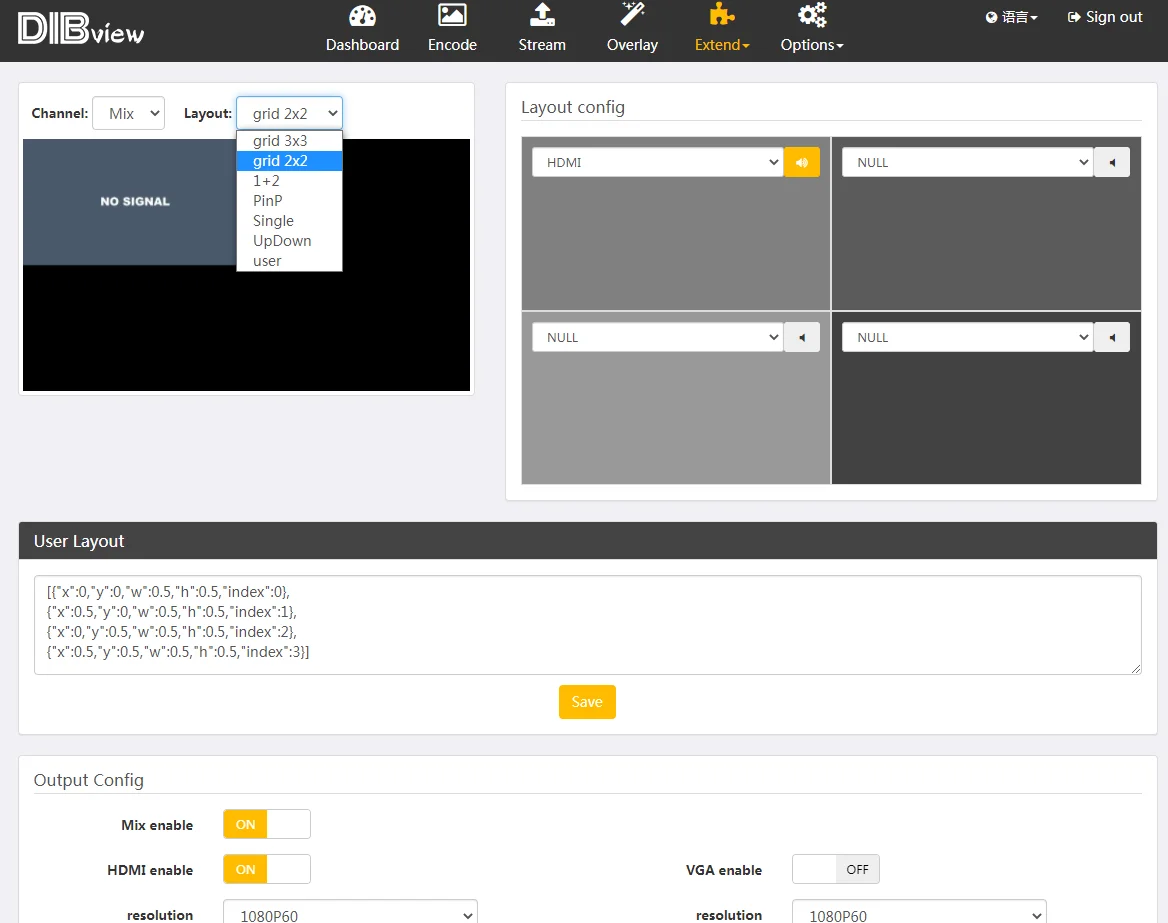Click the Sign out icon
The height and width of the screenshot is (923, 1168).
coord(1073,17)
